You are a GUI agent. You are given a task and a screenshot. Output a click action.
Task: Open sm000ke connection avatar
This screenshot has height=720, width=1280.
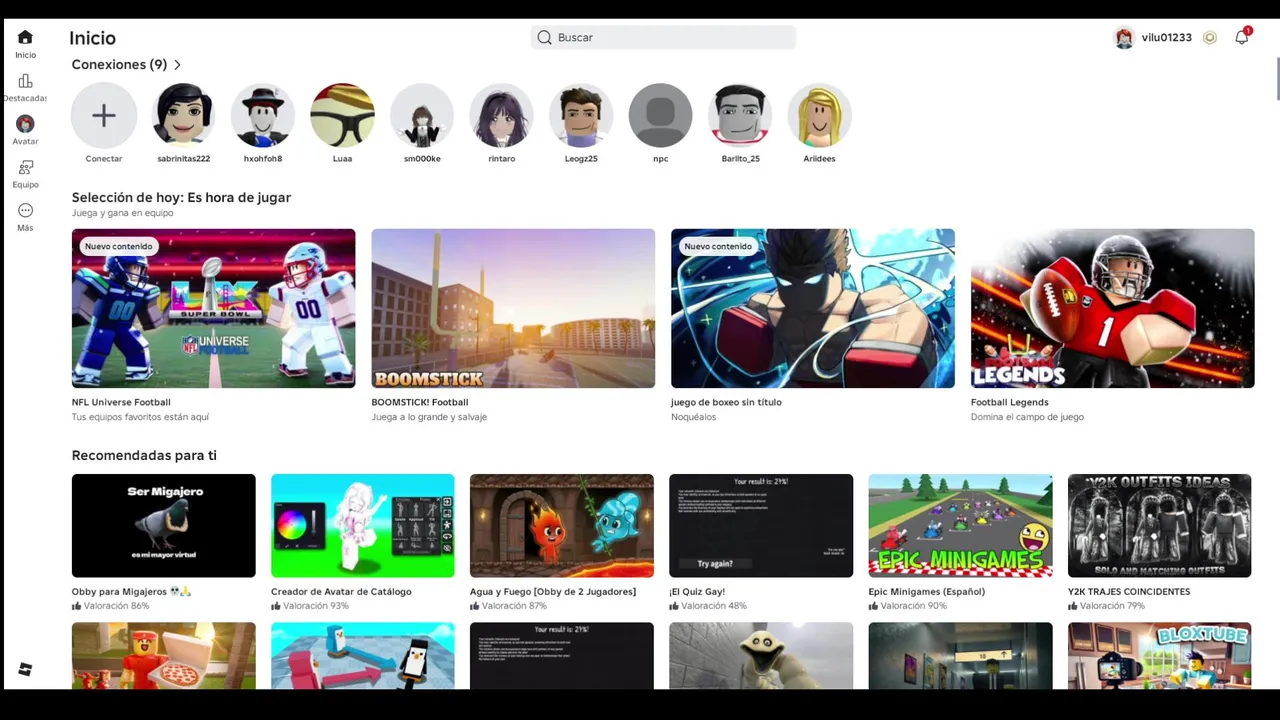tap(422, 116)
